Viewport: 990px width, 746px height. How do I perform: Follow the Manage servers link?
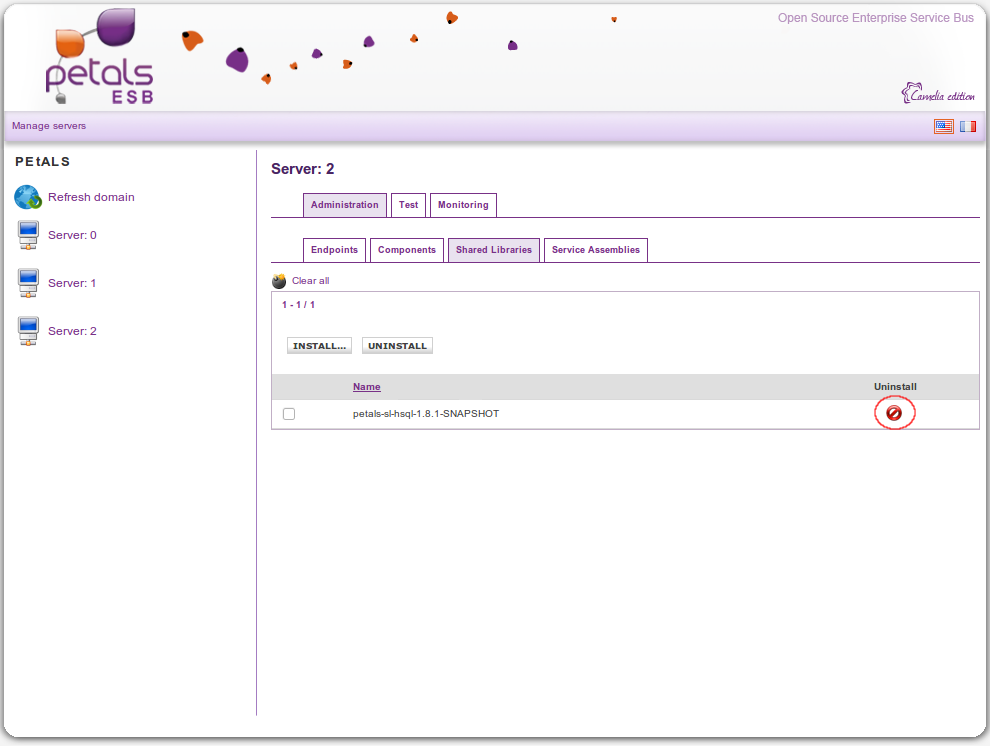point(49,126)
